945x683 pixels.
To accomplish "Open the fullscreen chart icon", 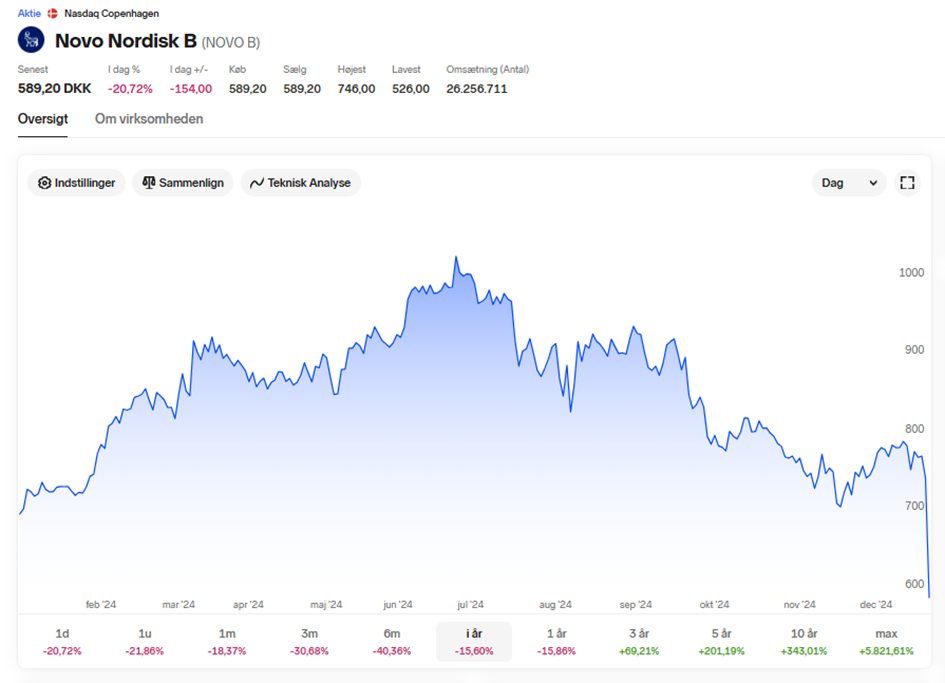I will pos(907,183).
